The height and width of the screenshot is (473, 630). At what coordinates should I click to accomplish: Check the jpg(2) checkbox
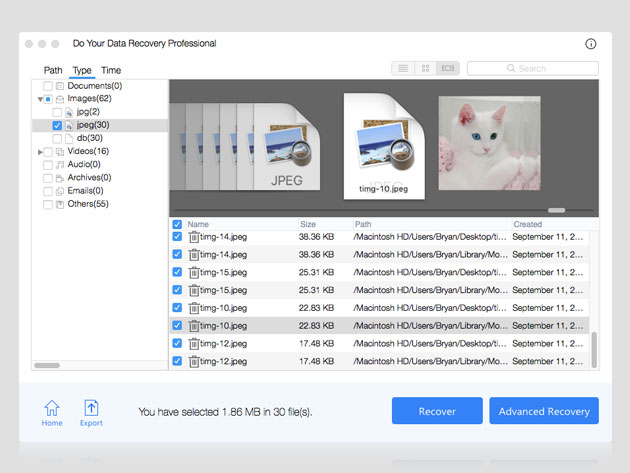point(57,112)
